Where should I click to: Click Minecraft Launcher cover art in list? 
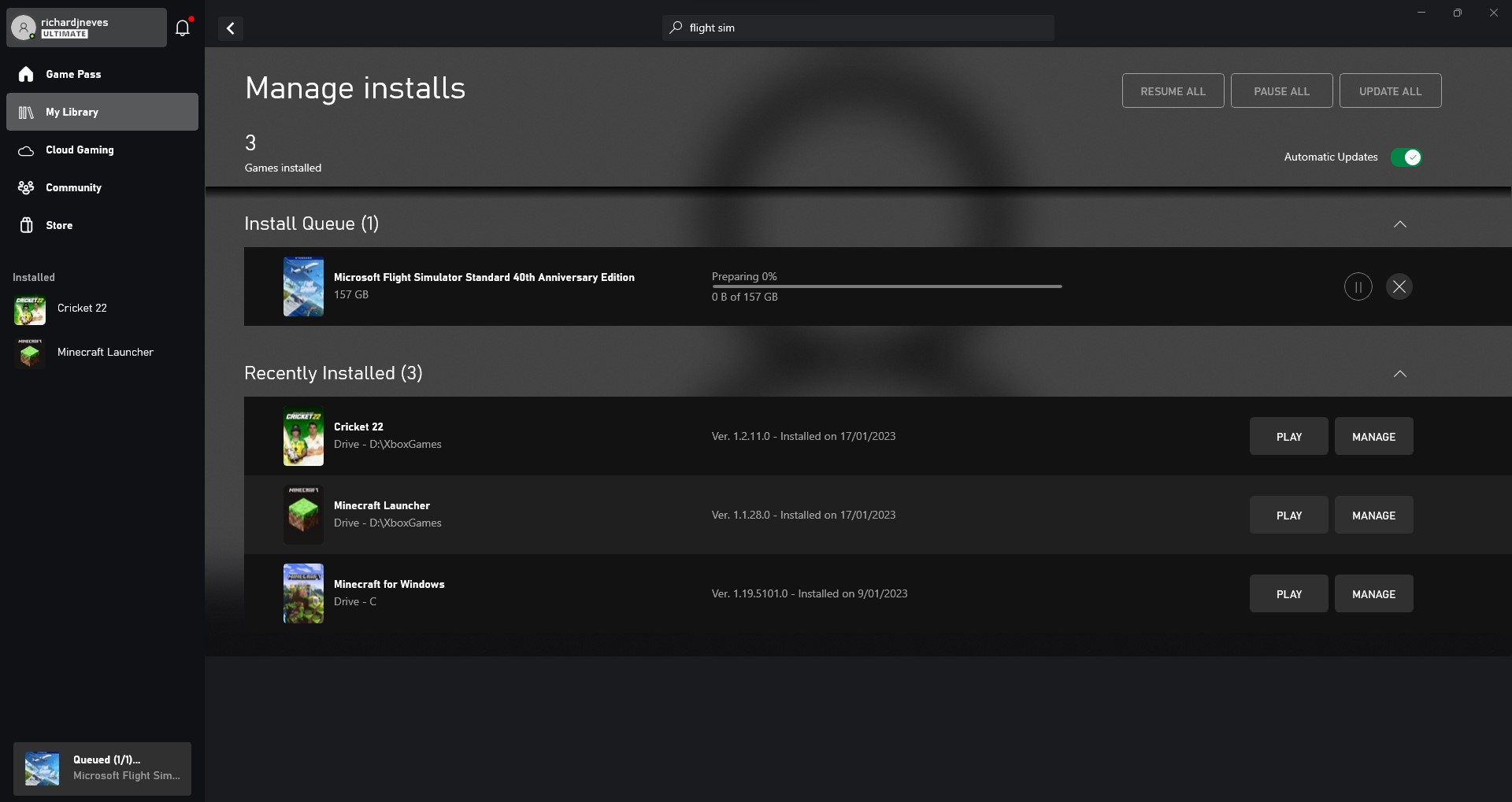[x=303, y=515]
